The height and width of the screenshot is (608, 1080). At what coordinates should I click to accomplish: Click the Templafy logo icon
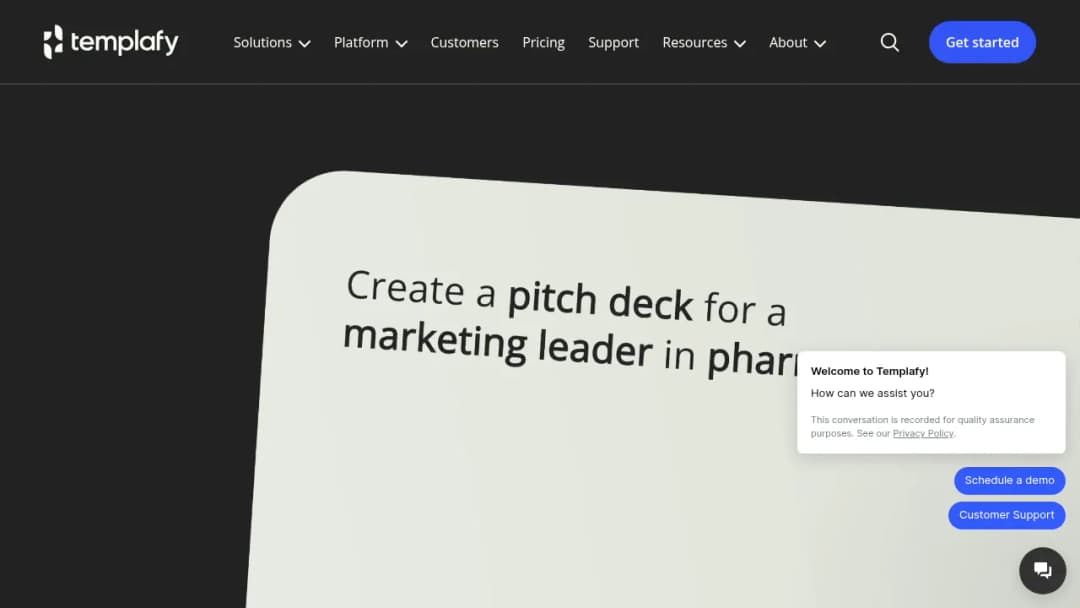53,41
